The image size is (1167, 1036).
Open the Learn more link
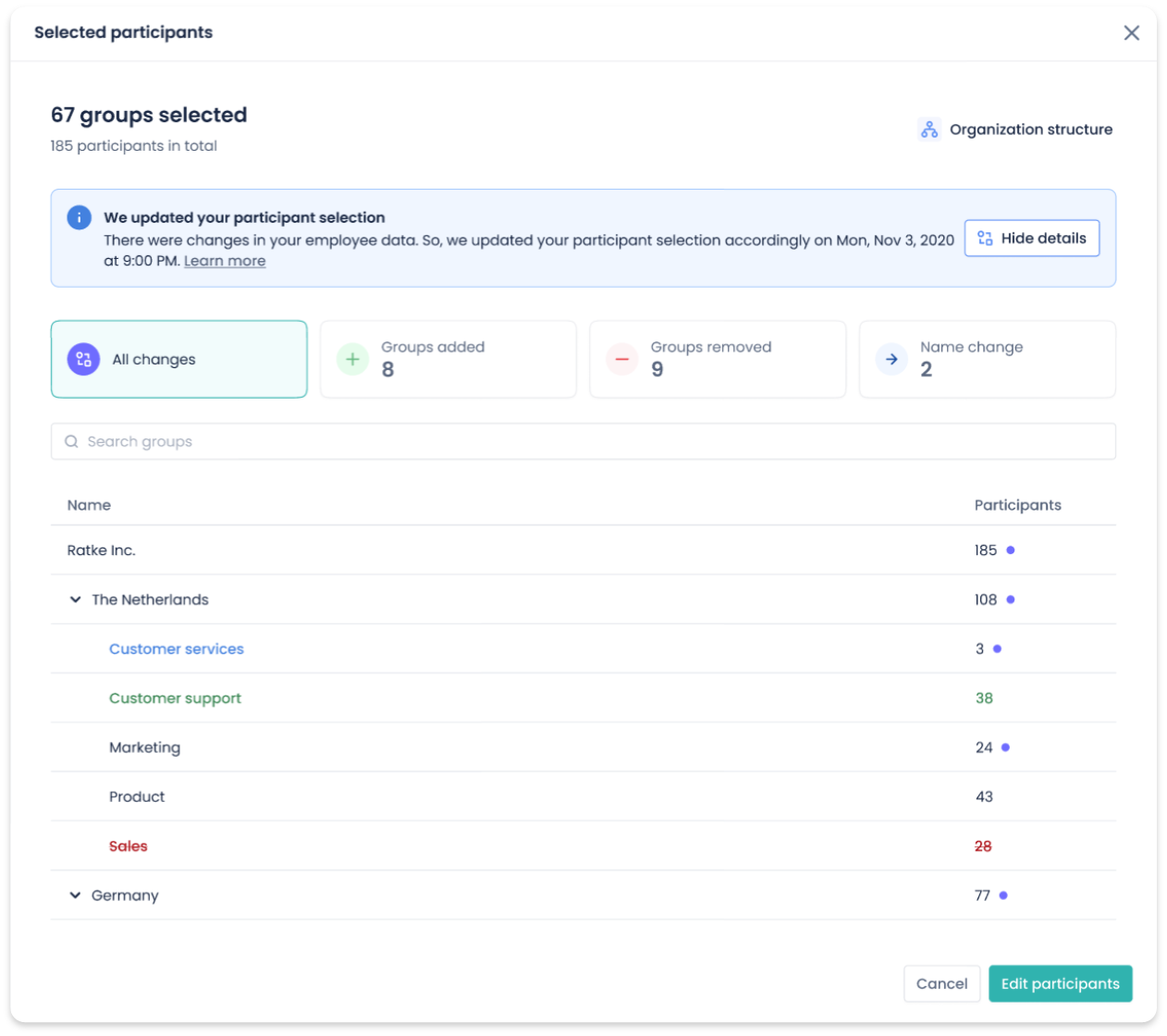point(225,261)
